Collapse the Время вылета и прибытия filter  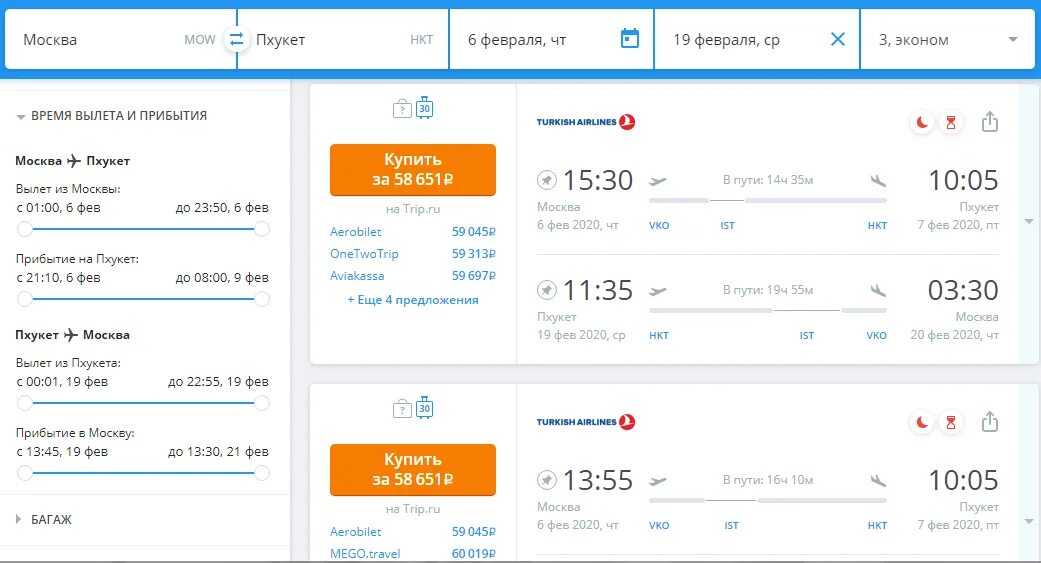click(112, 116)
